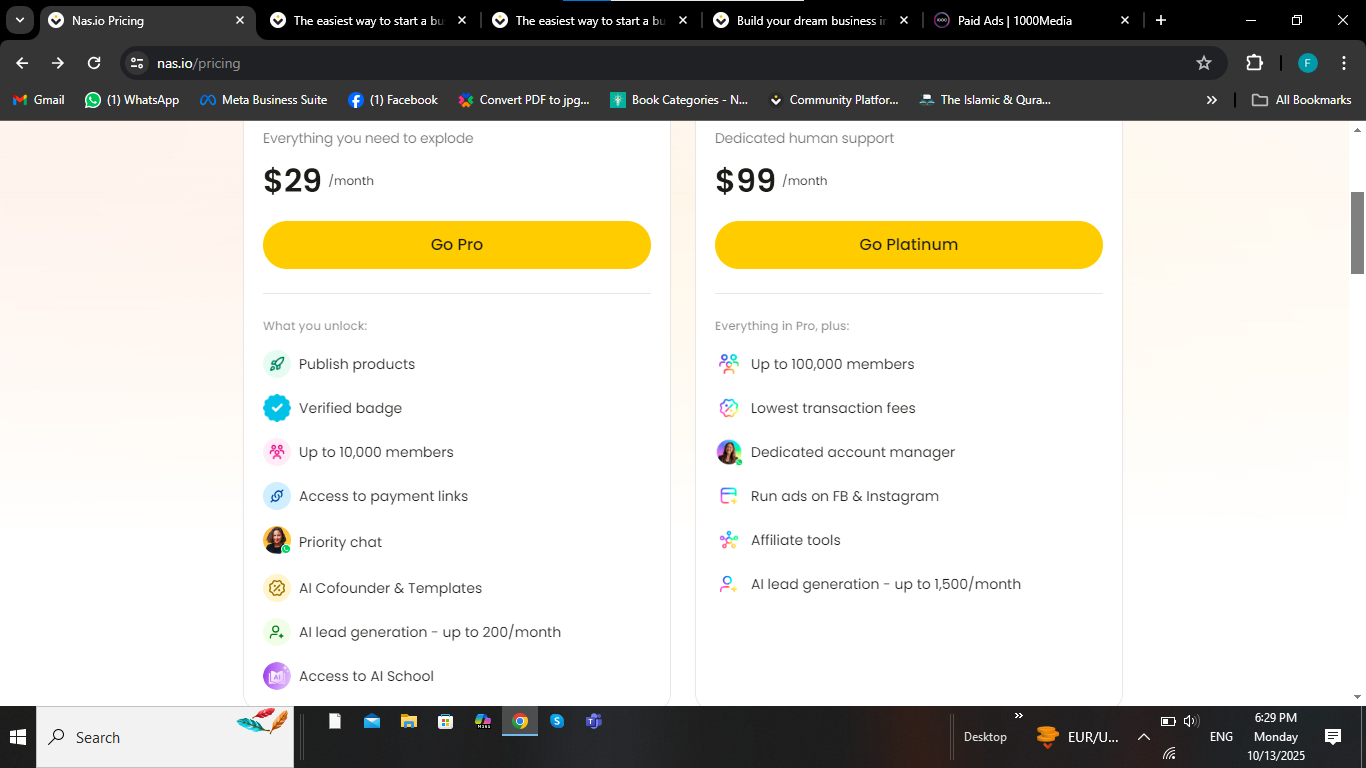Open the tab search chevron
Image resolution: width=1366 pixels, height=768 pixels.
pos(19,20)
